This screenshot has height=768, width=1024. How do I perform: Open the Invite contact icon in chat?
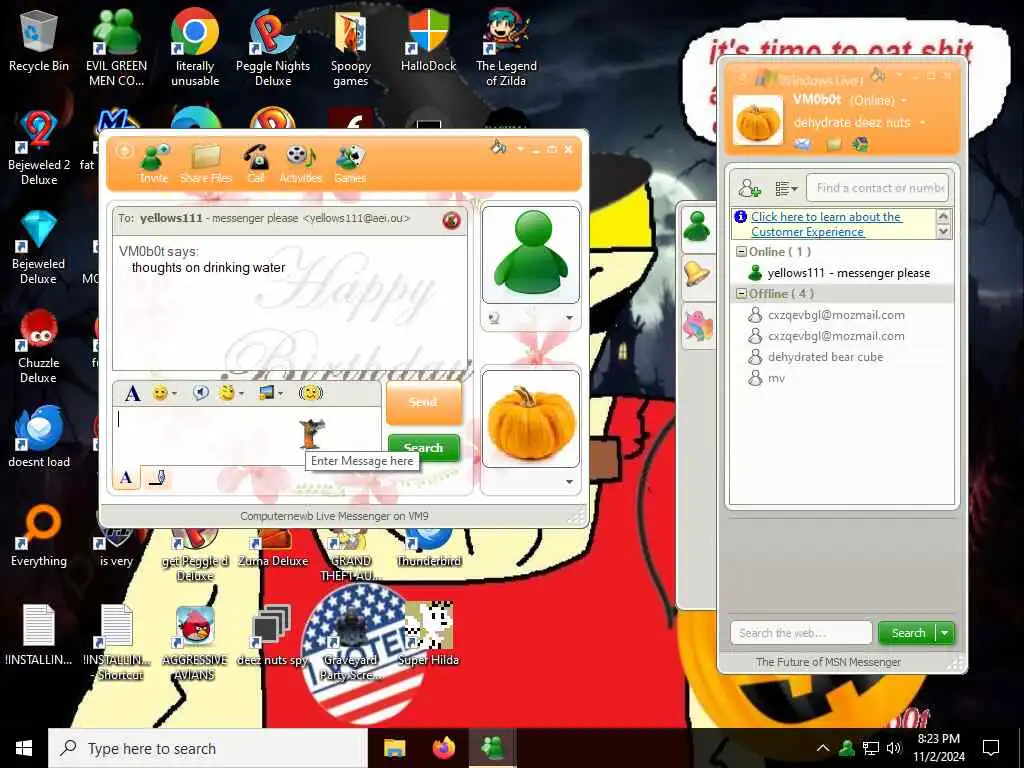click(154, 163)
